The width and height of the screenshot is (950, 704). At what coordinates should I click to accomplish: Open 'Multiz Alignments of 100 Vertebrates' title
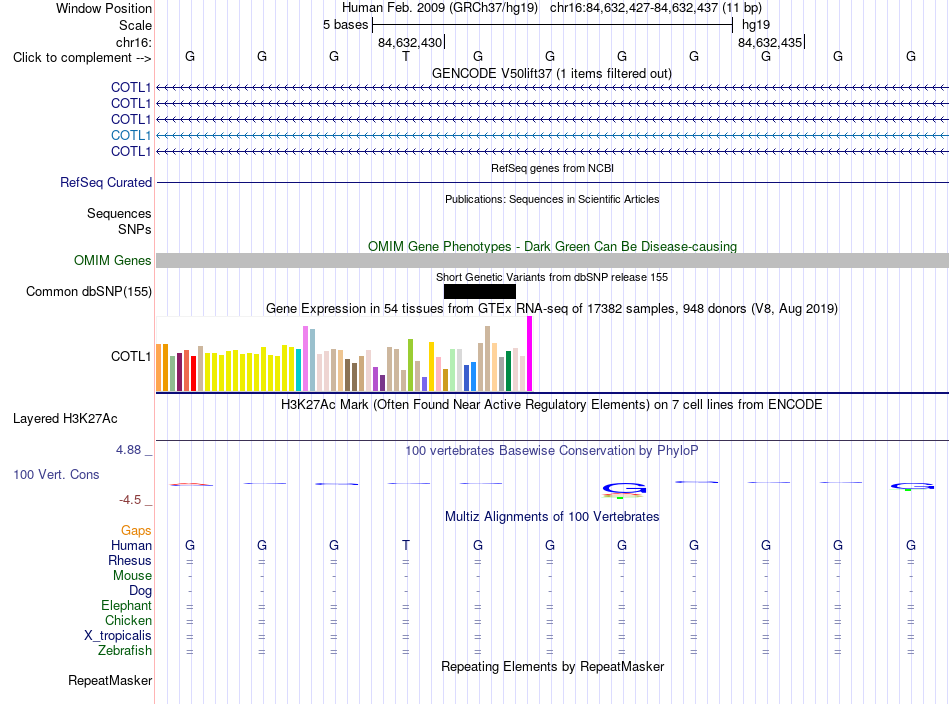click(x=552, y=516)
